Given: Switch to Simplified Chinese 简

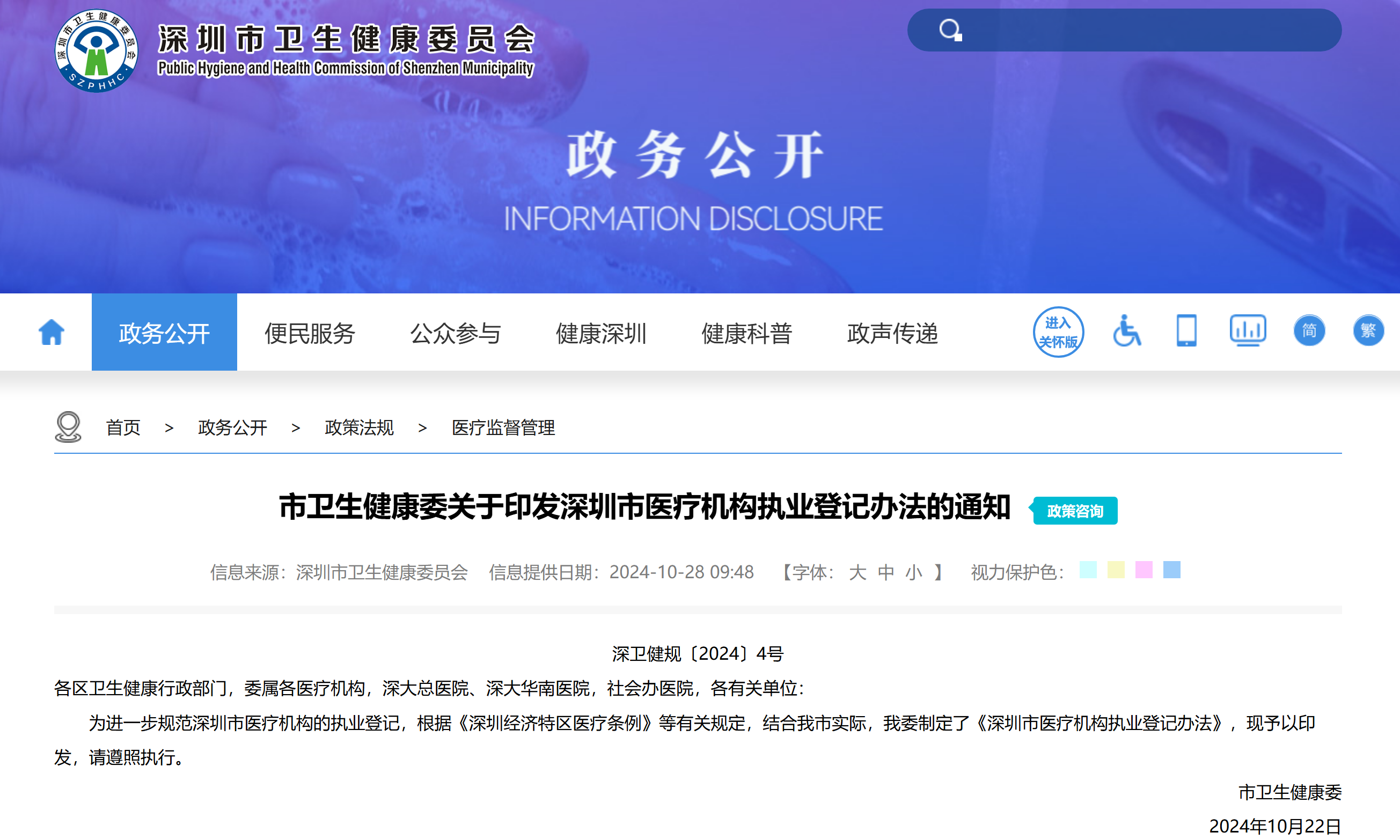Looking at the screenshot, I should (1309, 330).
